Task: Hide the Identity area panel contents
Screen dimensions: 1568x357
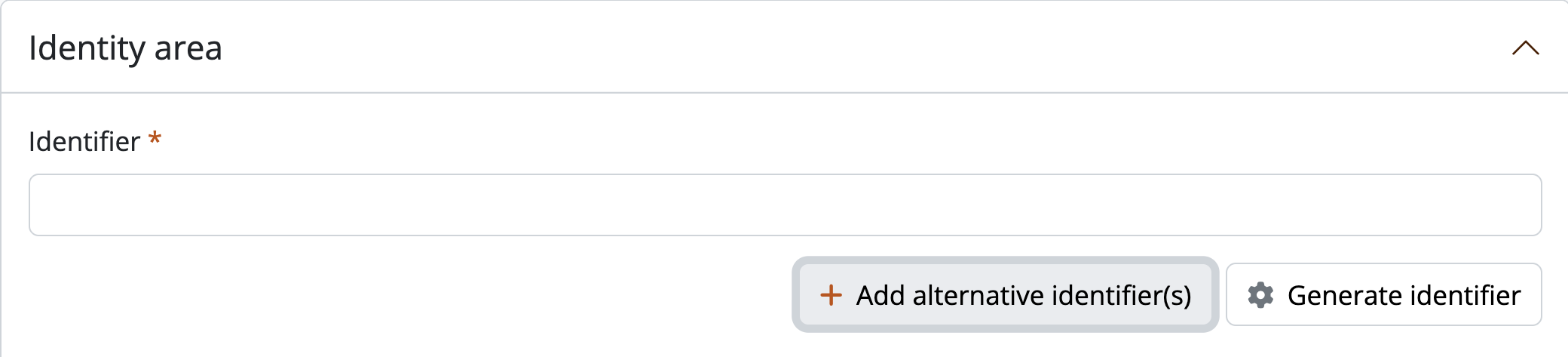Action: (1525, 48)
